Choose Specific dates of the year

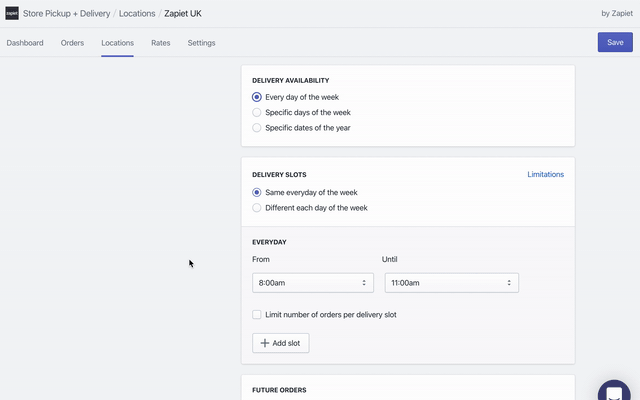click(257, 128)
